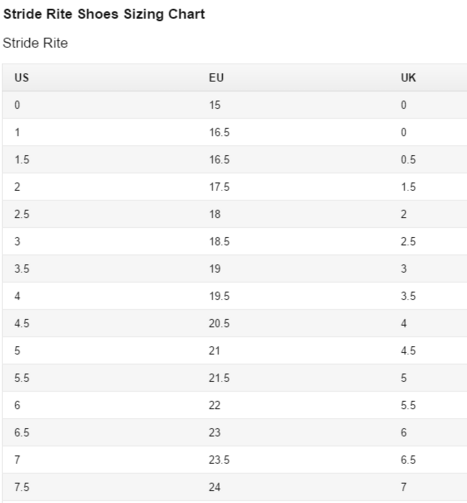
Task: Click EU size 20.5 cell
Action: point(219,324)
